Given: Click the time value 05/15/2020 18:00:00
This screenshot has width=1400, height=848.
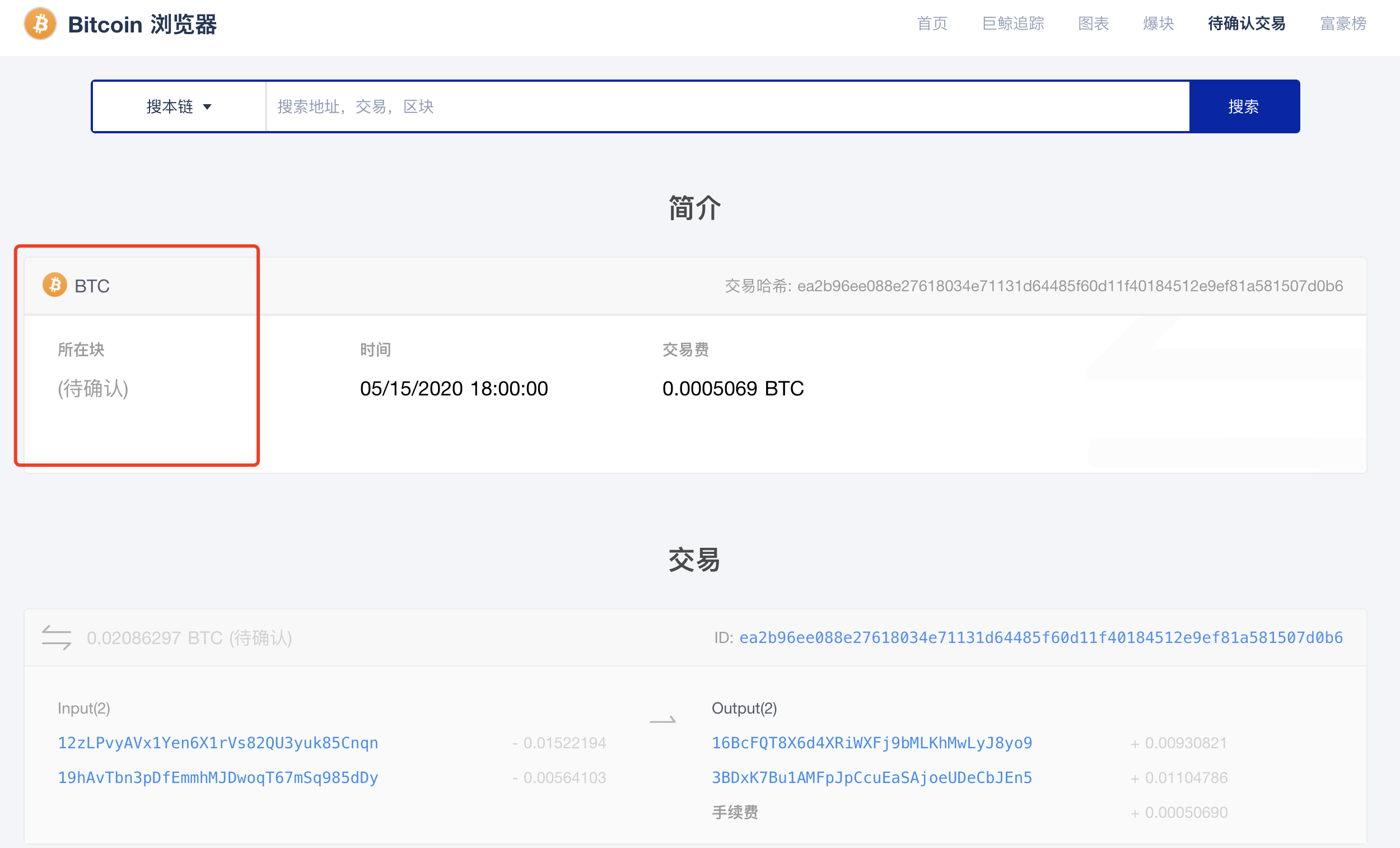Looking at the screenshot, I should click(x=454, y=389).
